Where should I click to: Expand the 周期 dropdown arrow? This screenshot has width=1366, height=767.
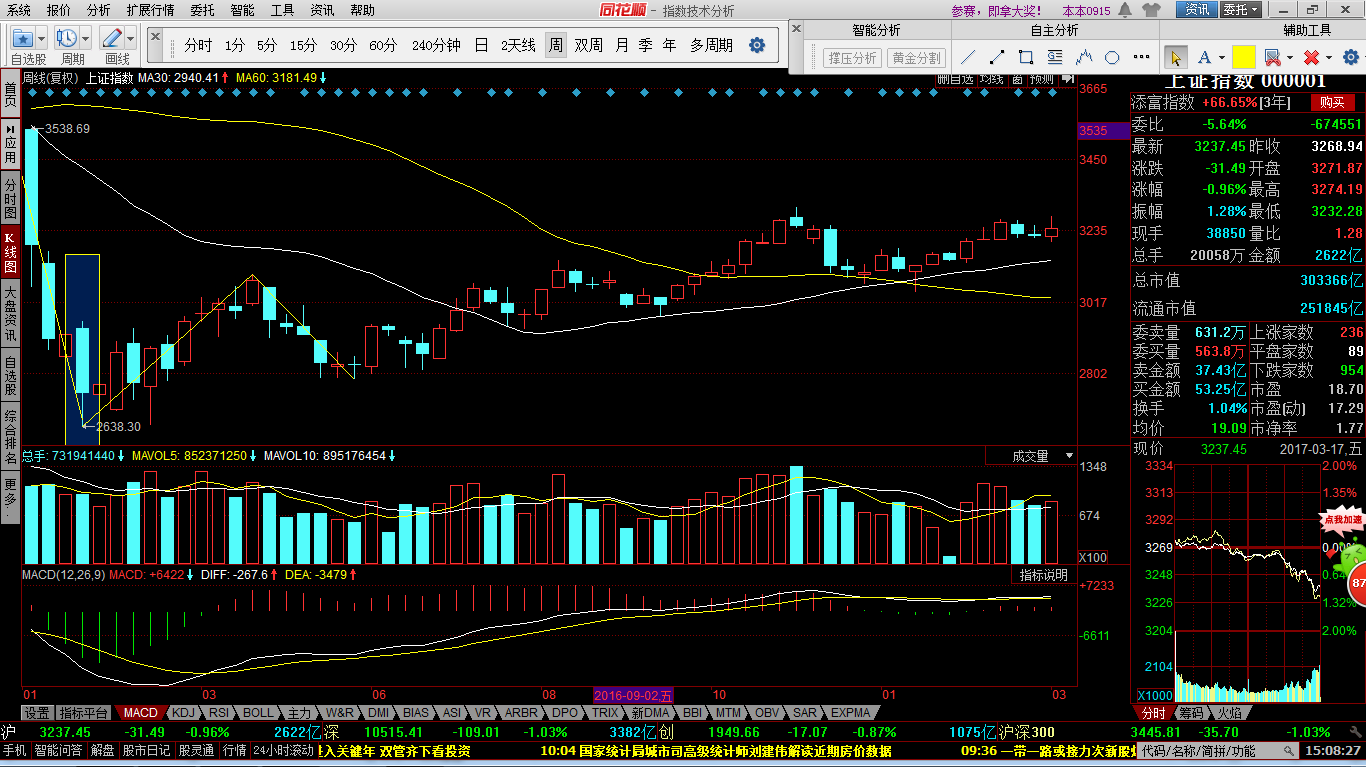pos(86,39)
